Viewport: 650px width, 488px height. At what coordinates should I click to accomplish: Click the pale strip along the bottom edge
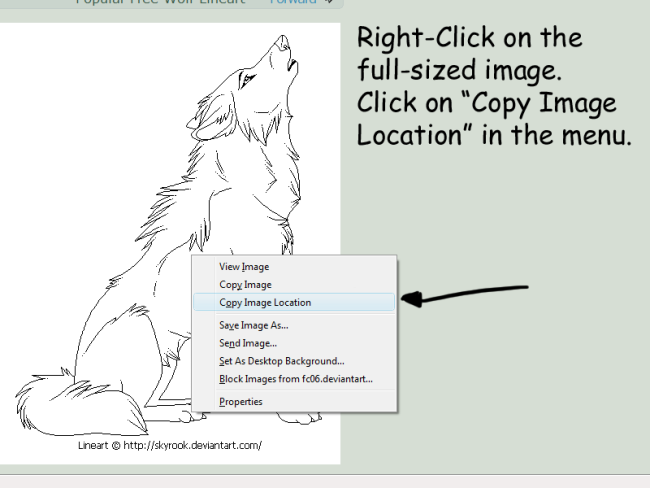coord(325,481)
